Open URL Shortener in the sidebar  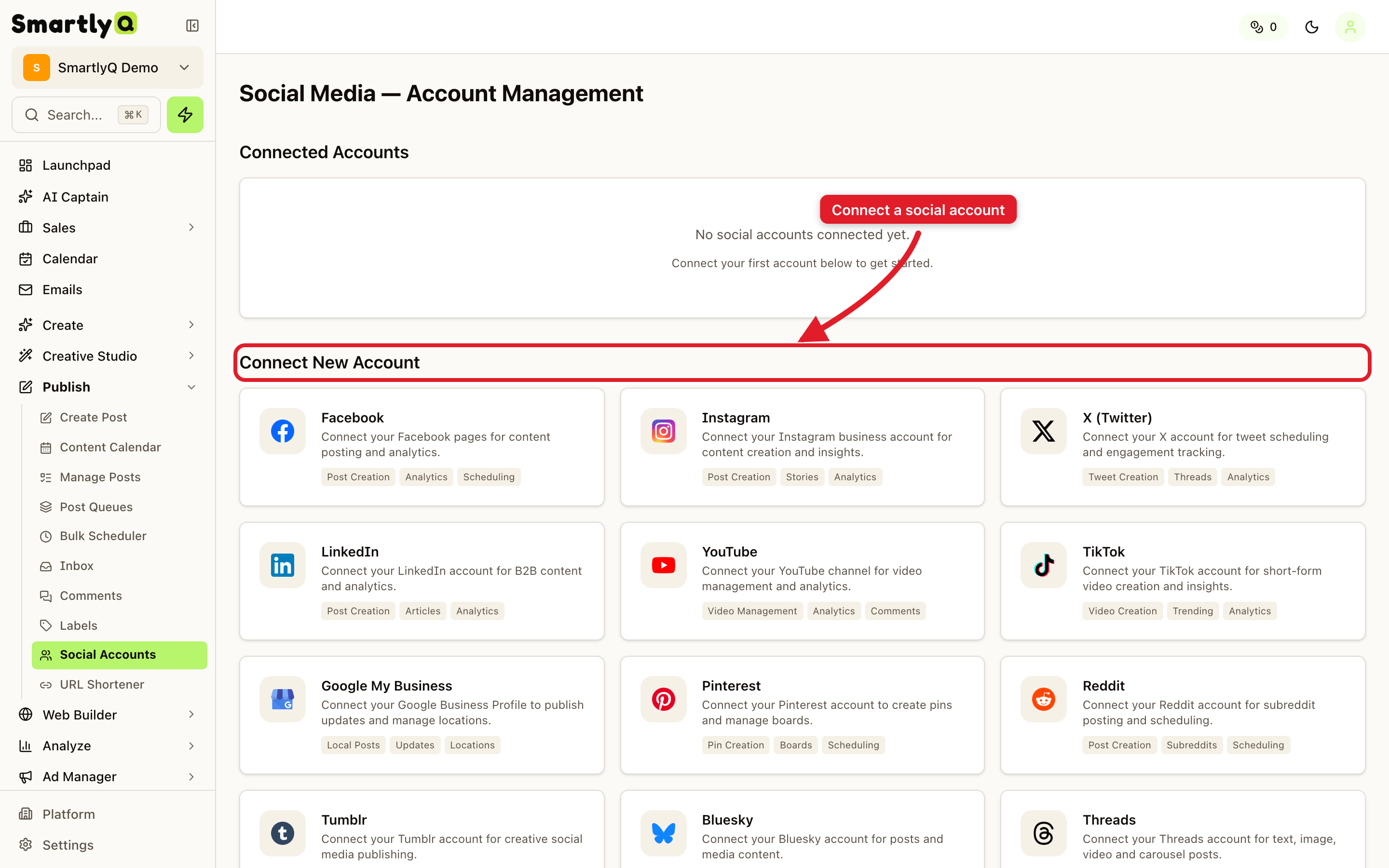pyautogui.click(x=102, y=685)
